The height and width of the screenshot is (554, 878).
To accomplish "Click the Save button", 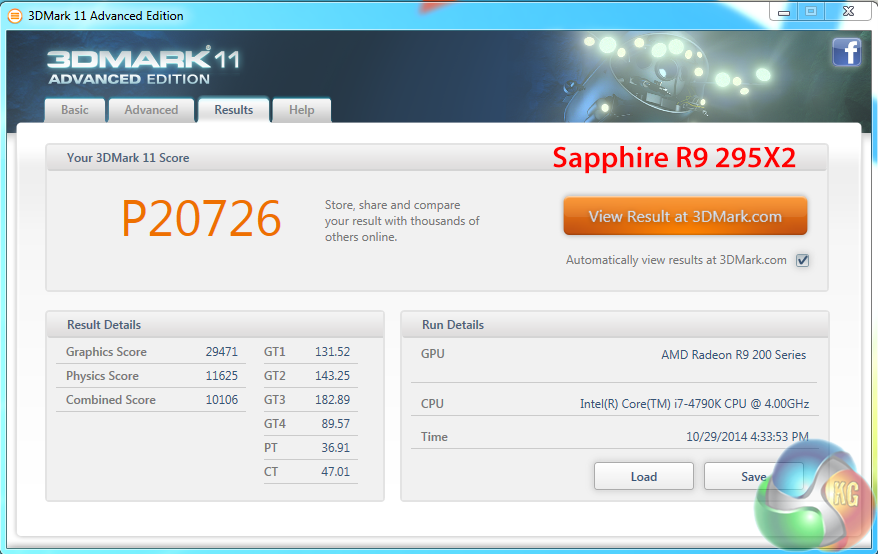I will coord(740,476).
